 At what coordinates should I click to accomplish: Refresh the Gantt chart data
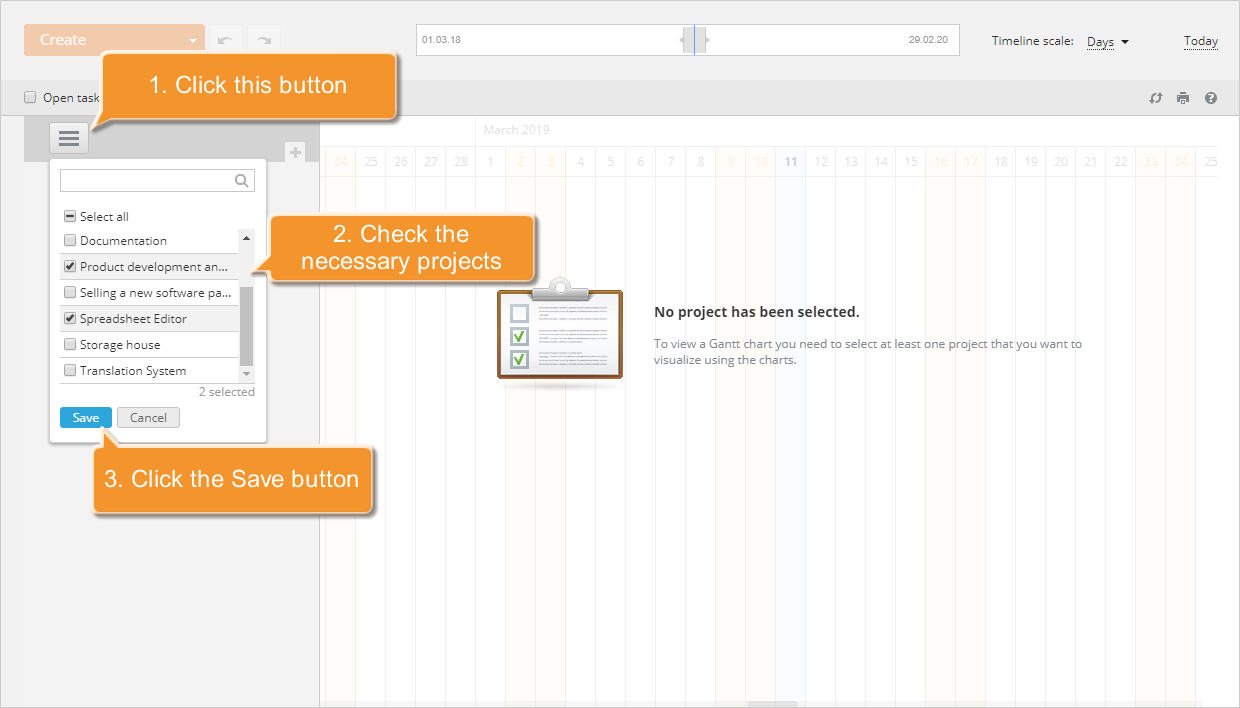(x=1156, y=97)
